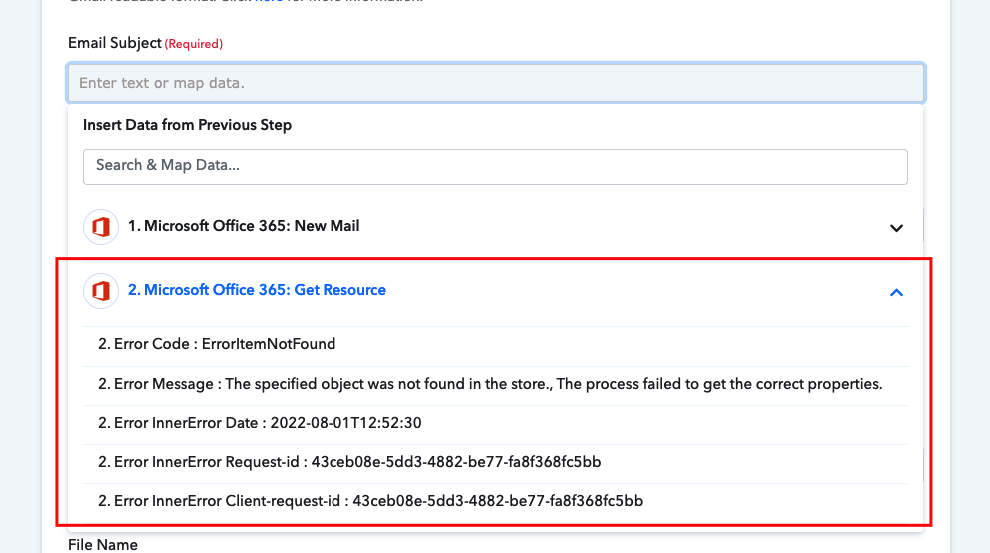990x553 pixels.
Task: Click the File Name label
Action: pos(103,545)
